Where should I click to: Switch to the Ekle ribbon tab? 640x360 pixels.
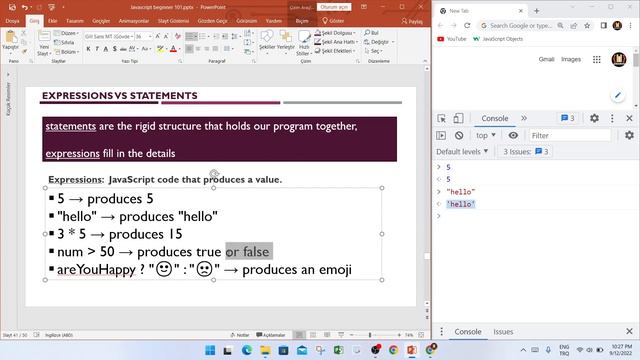[x=53, y=21]
